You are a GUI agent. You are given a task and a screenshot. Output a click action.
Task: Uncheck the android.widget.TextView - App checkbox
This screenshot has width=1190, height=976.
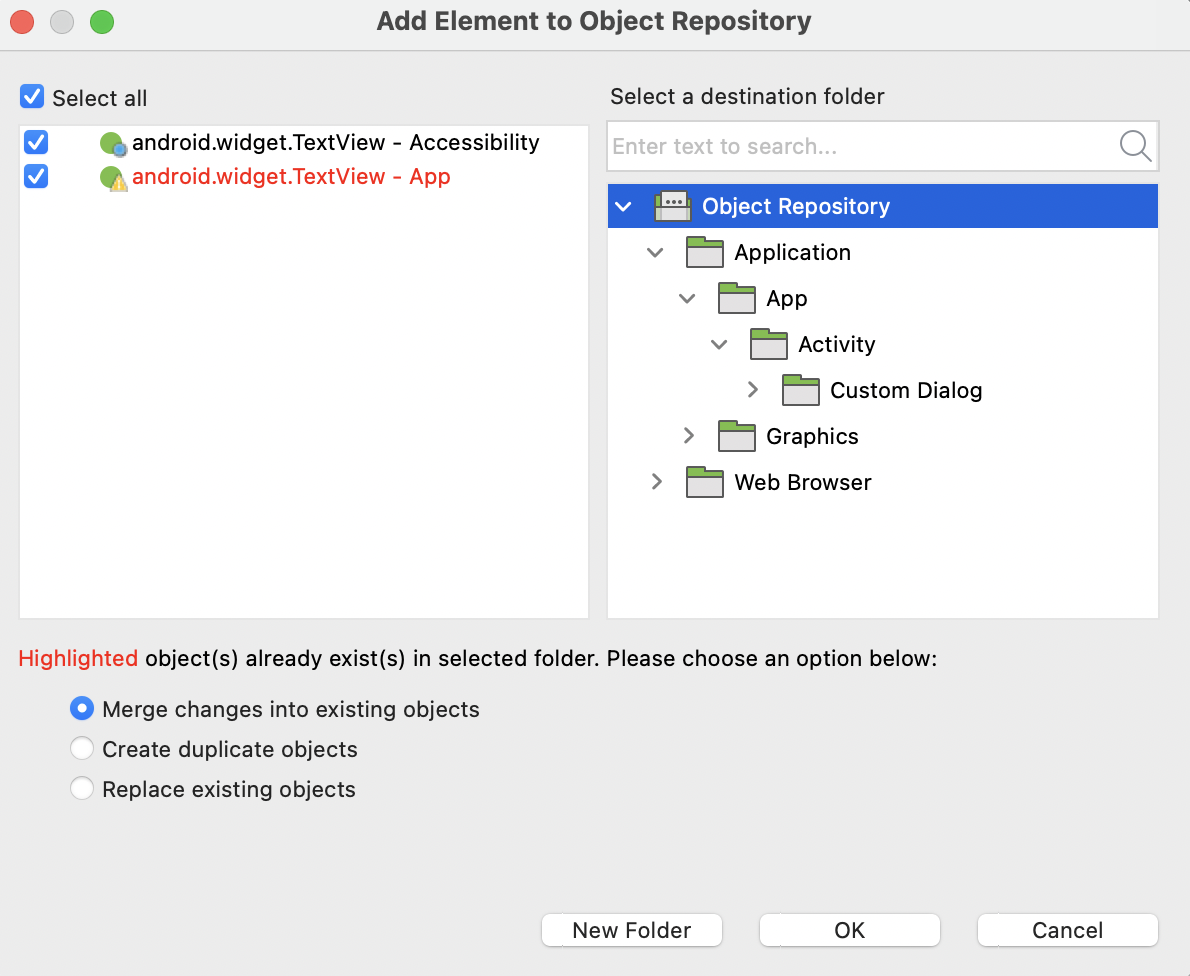pos(36,177)
